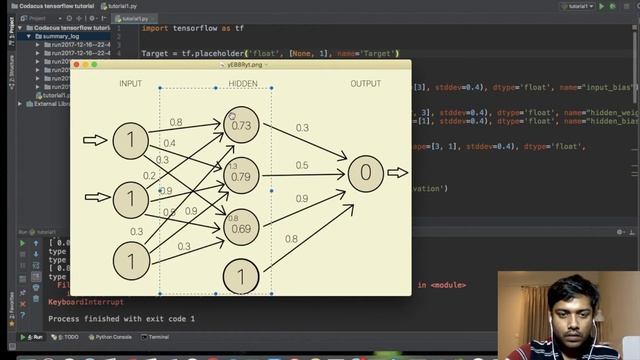Select summary_log folder in project tree
The height and width of the screenshot is (360, 640).
(57, 36)
